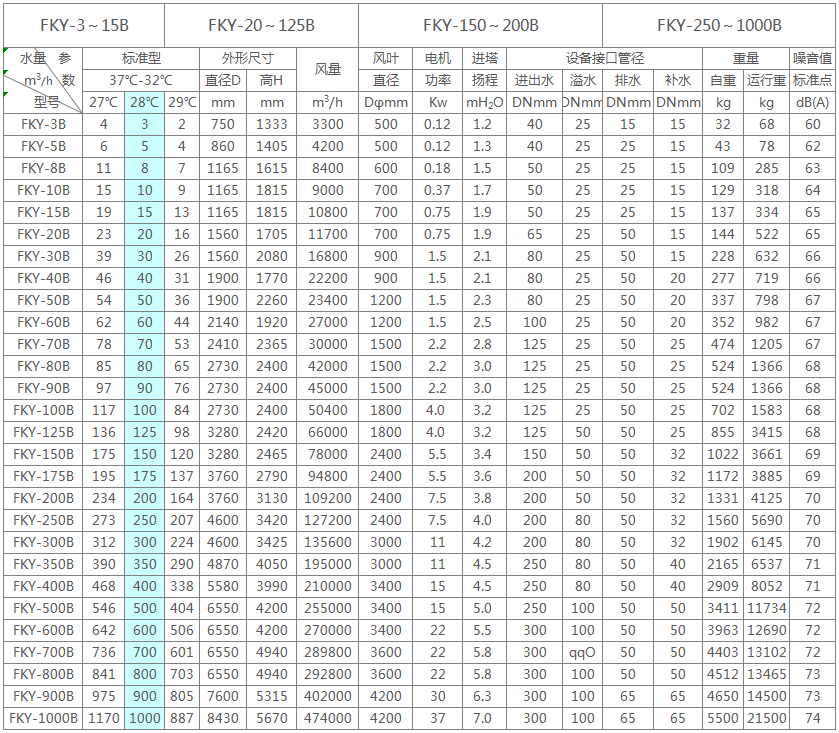
Task: Go to the FKY-250～1000B tab
Action: point(719,25)
